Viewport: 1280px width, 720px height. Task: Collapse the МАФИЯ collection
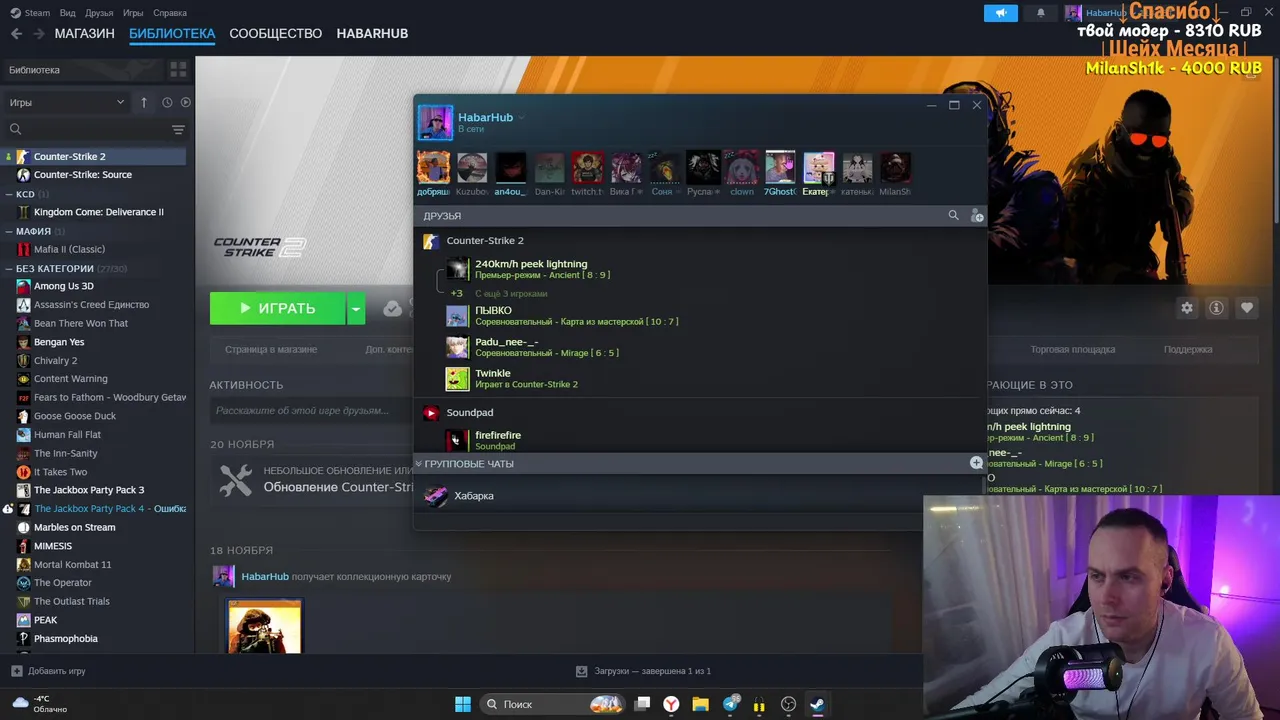(9, 231)
